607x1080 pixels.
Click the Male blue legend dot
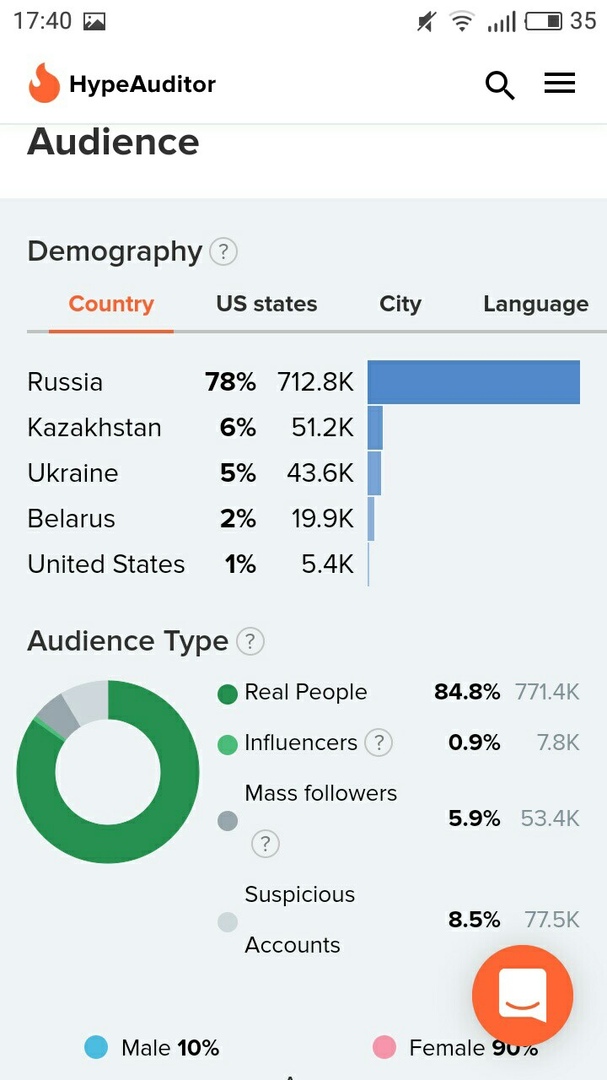96,1048
